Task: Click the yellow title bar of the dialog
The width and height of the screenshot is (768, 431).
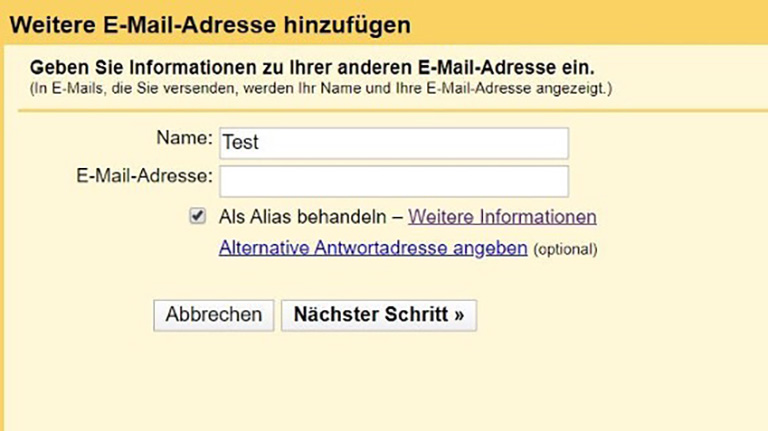Action: pyautogui.click(x=600, y=25)
